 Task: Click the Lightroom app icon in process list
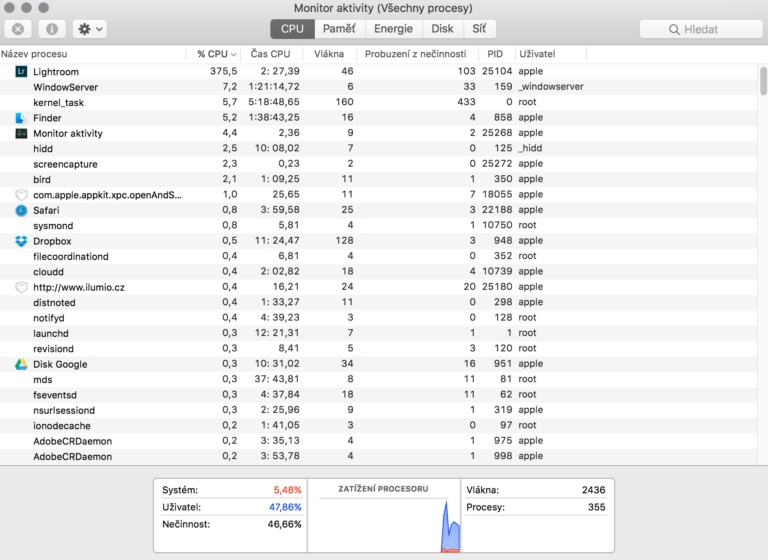click(21, 72)
